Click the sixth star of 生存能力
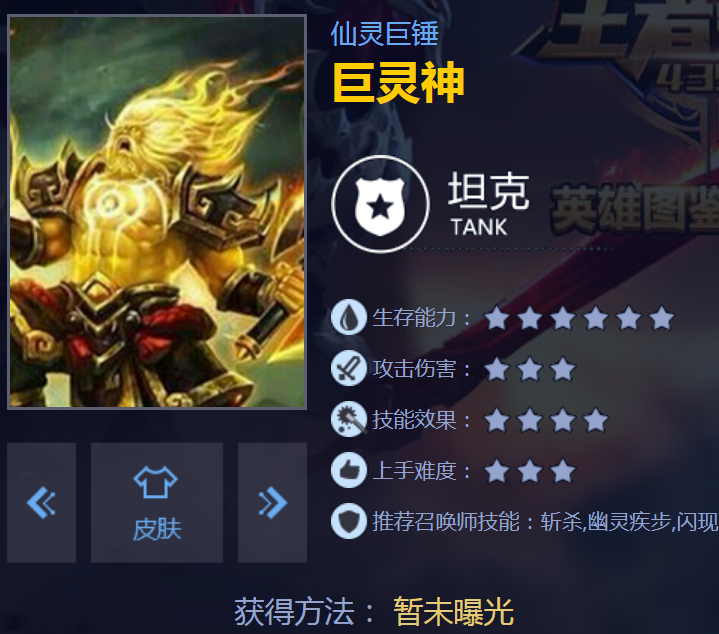Viewport: 719px width, 634px height. (x=662, y=318)
